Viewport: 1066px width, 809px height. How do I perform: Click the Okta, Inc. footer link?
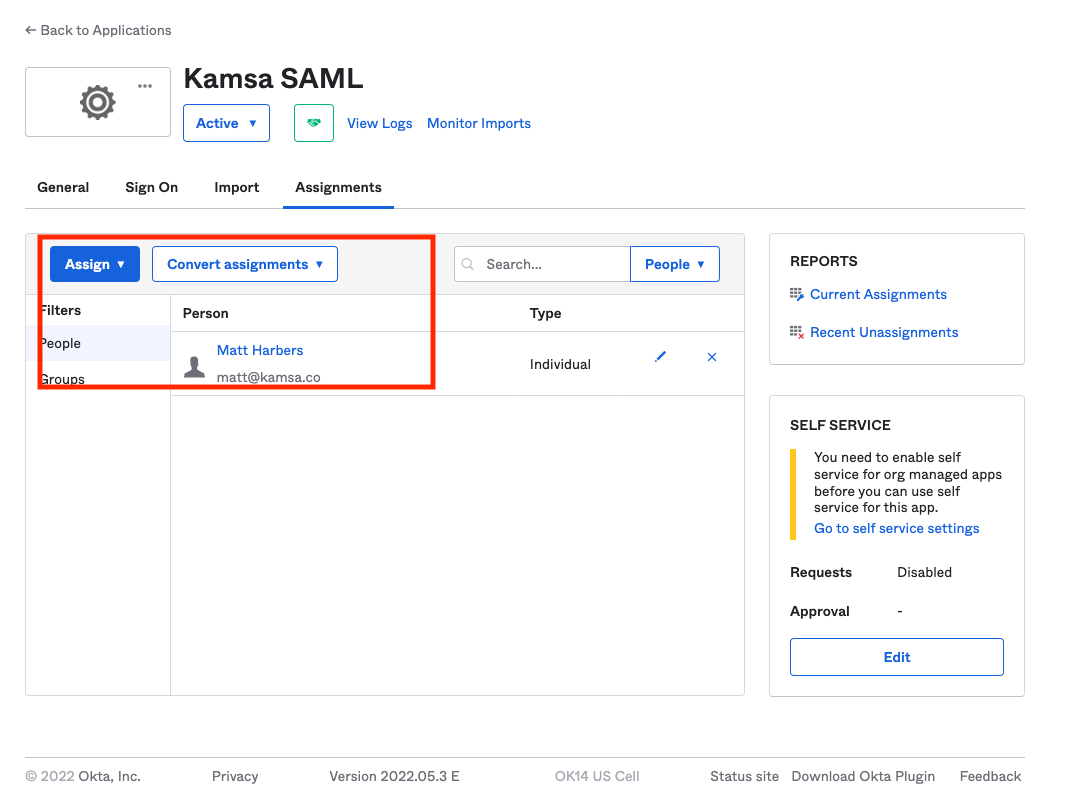click(x=109, y=776)
